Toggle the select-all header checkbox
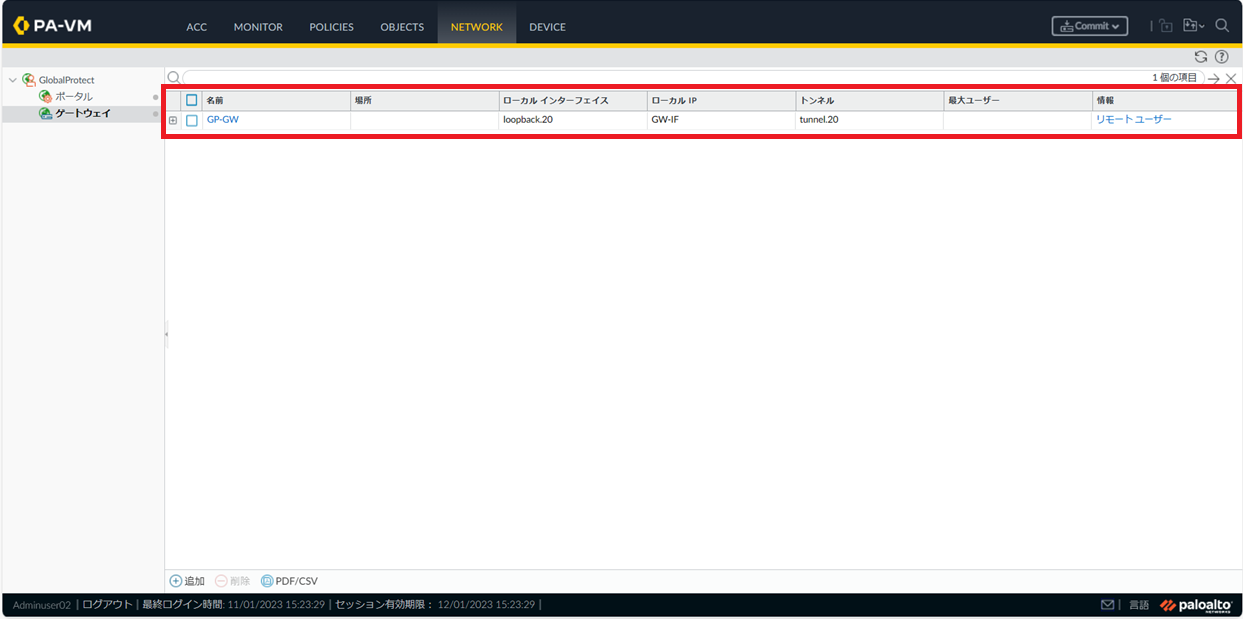Image resolution: width=1243 pixels, height=619 pixels. click(x=192, y=100)
